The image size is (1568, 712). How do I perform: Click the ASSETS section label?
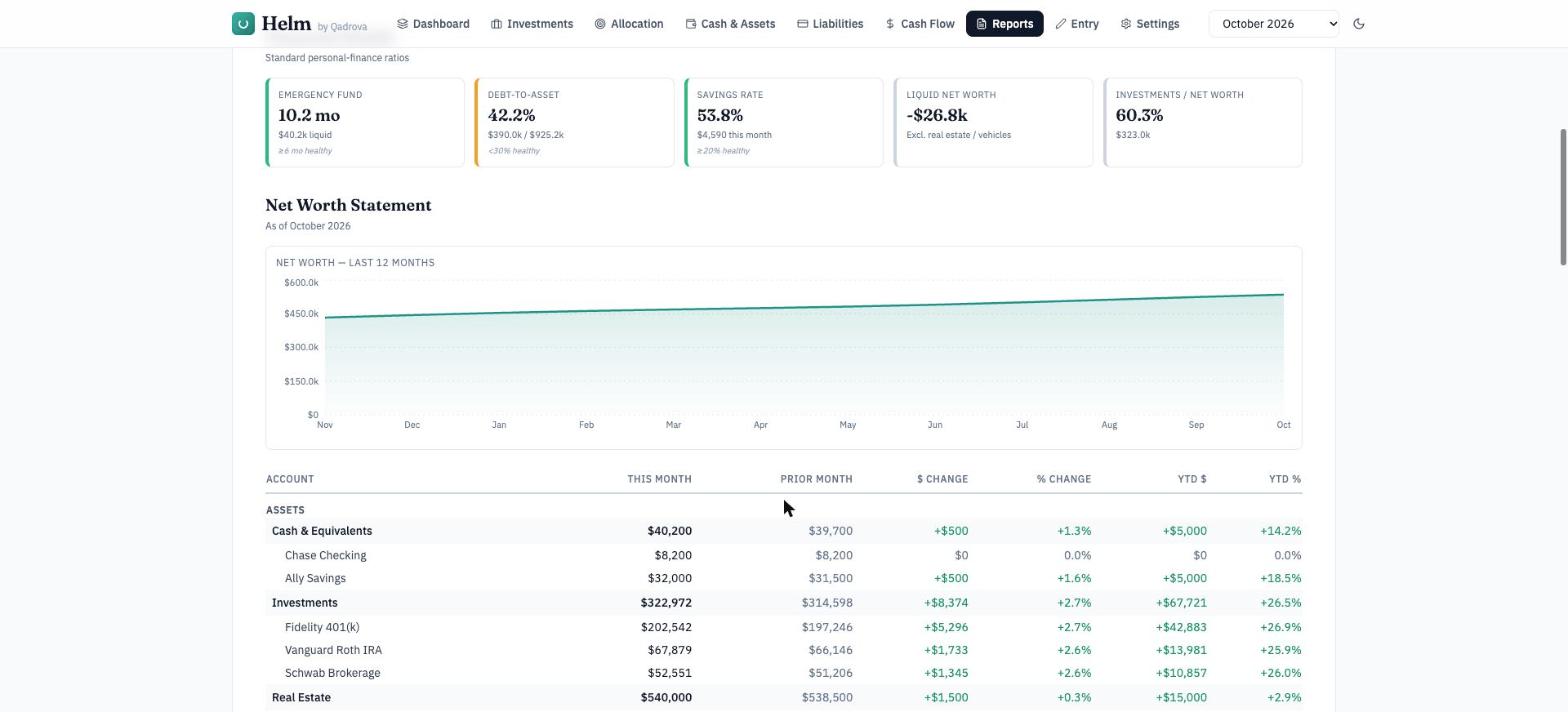pos(285,510)
